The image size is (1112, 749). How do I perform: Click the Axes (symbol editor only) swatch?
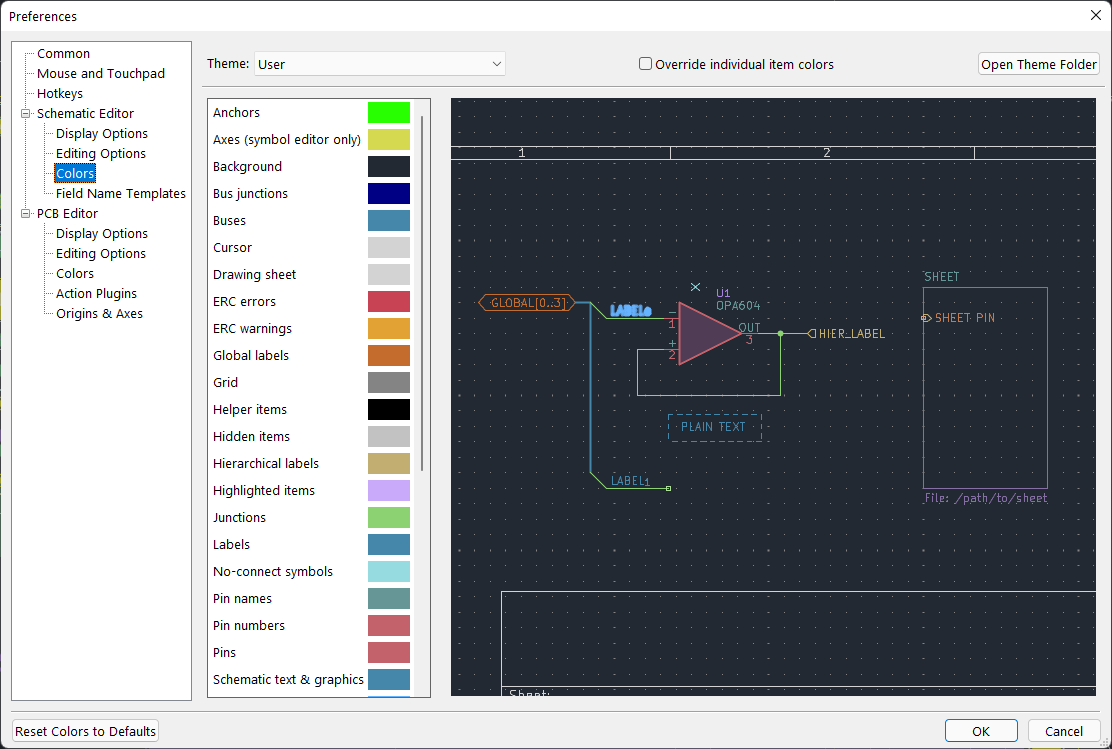pos(389,139)
